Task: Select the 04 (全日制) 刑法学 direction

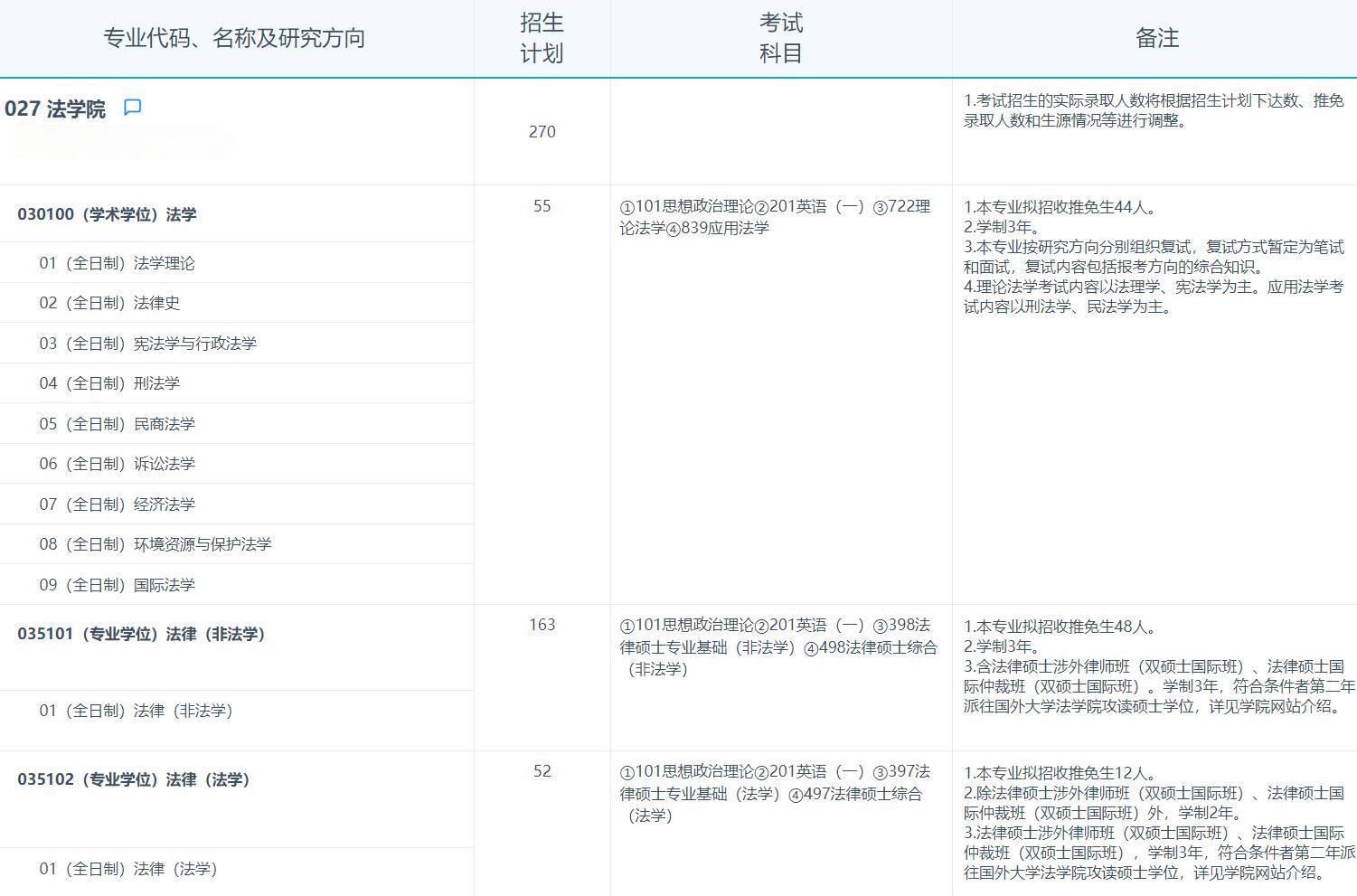Action: tap(110, 382)
